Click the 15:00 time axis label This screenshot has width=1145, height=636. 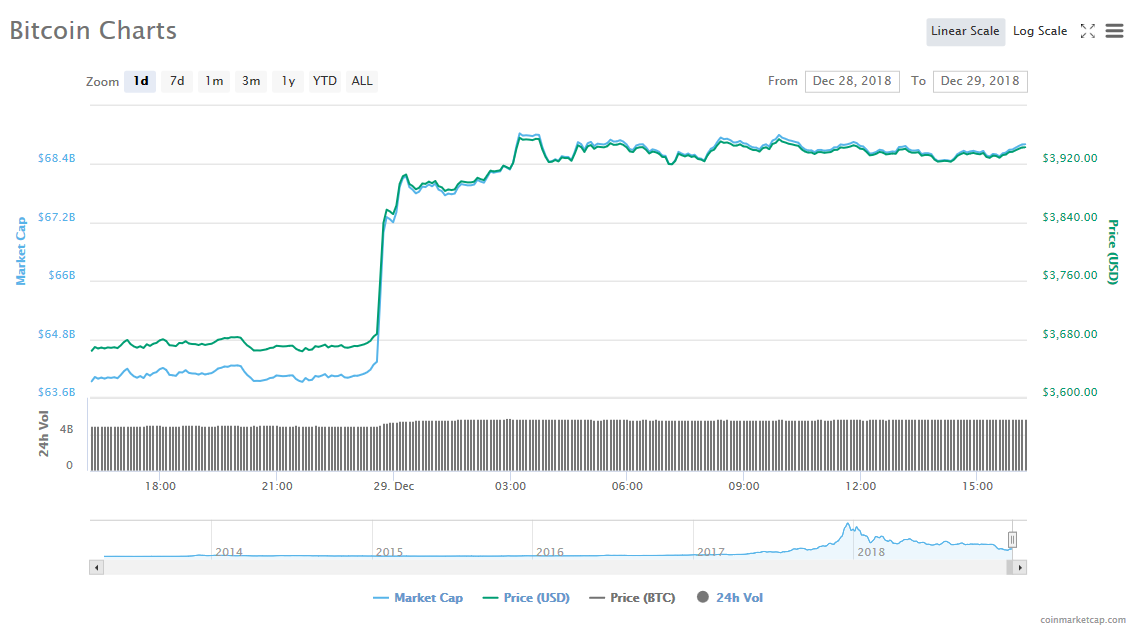(978, 486)
